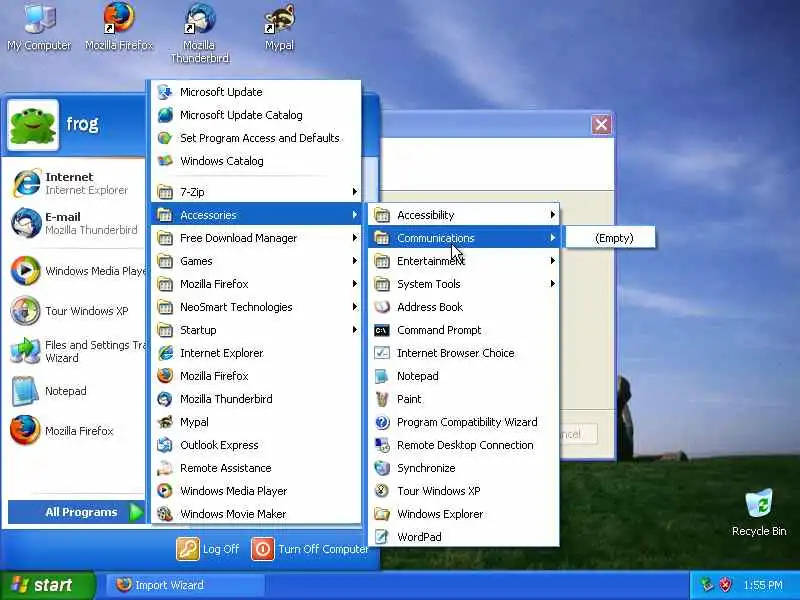Expand the Startup folder
The height and width of the screenshot is (600, 800).
click(x=256, y=330)
